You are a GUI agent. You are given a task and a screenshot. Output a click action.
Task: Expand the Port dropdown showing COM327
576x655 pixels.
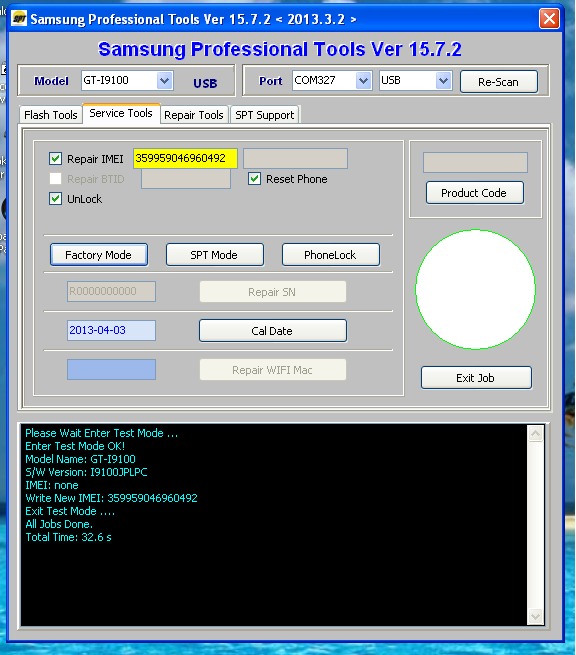click(363, 80)
